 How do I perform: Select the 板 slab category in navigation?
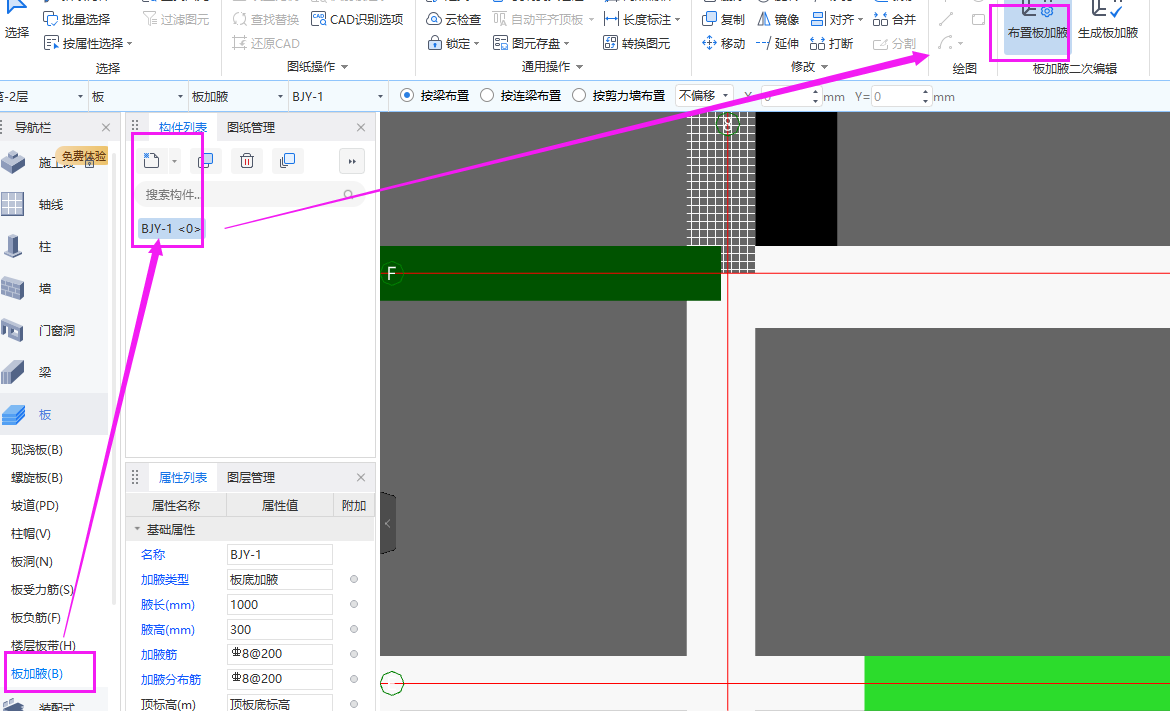pyautogui.click(x=54, y=414)
